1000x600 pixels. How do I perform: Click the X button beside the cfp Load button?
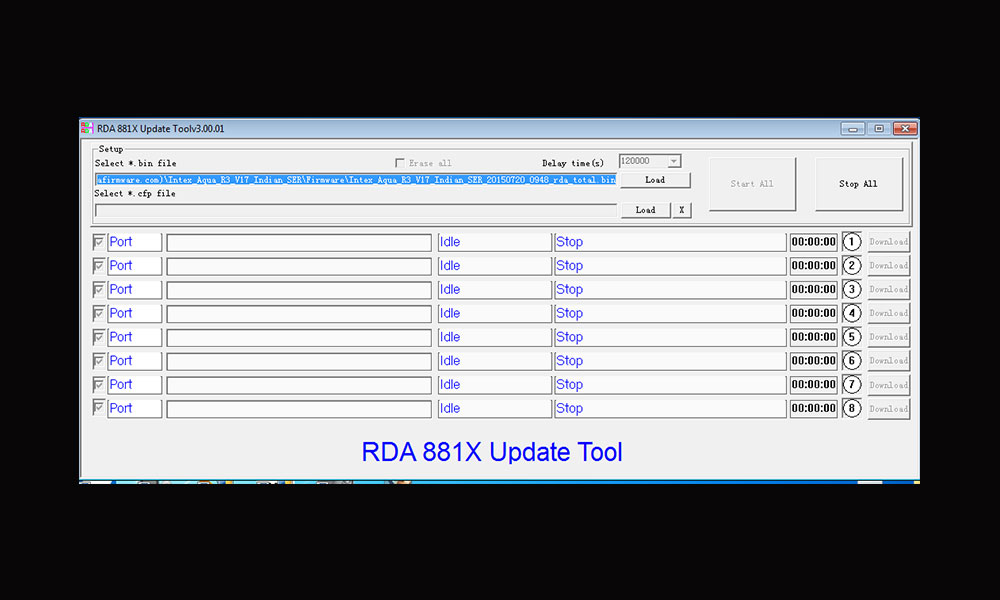pos(682,210)
